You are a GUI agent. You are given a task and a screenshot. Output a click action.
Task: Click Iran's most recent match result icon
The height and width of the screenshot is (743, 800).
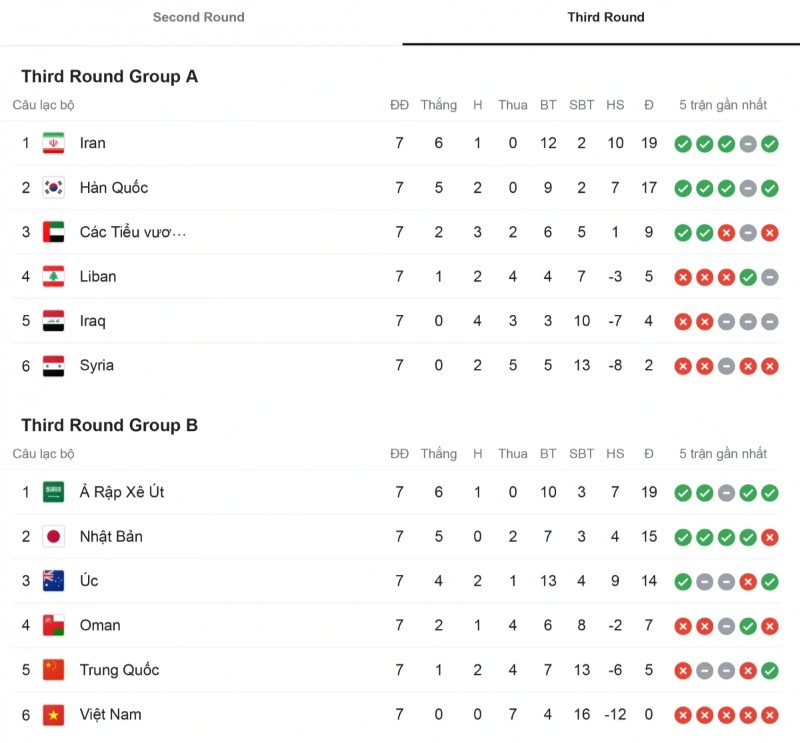pyautogui.click(x=770, y=144)
